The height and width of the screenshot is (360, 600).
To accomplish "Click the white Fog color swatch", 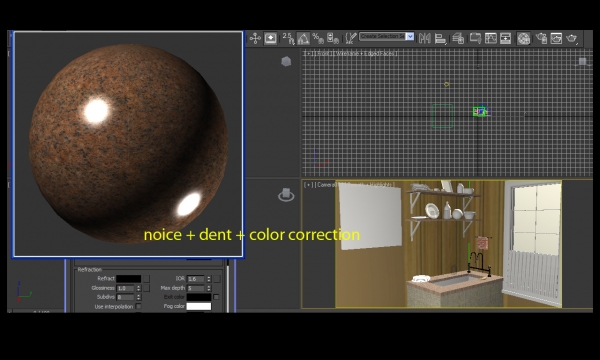I will point(199,306).
